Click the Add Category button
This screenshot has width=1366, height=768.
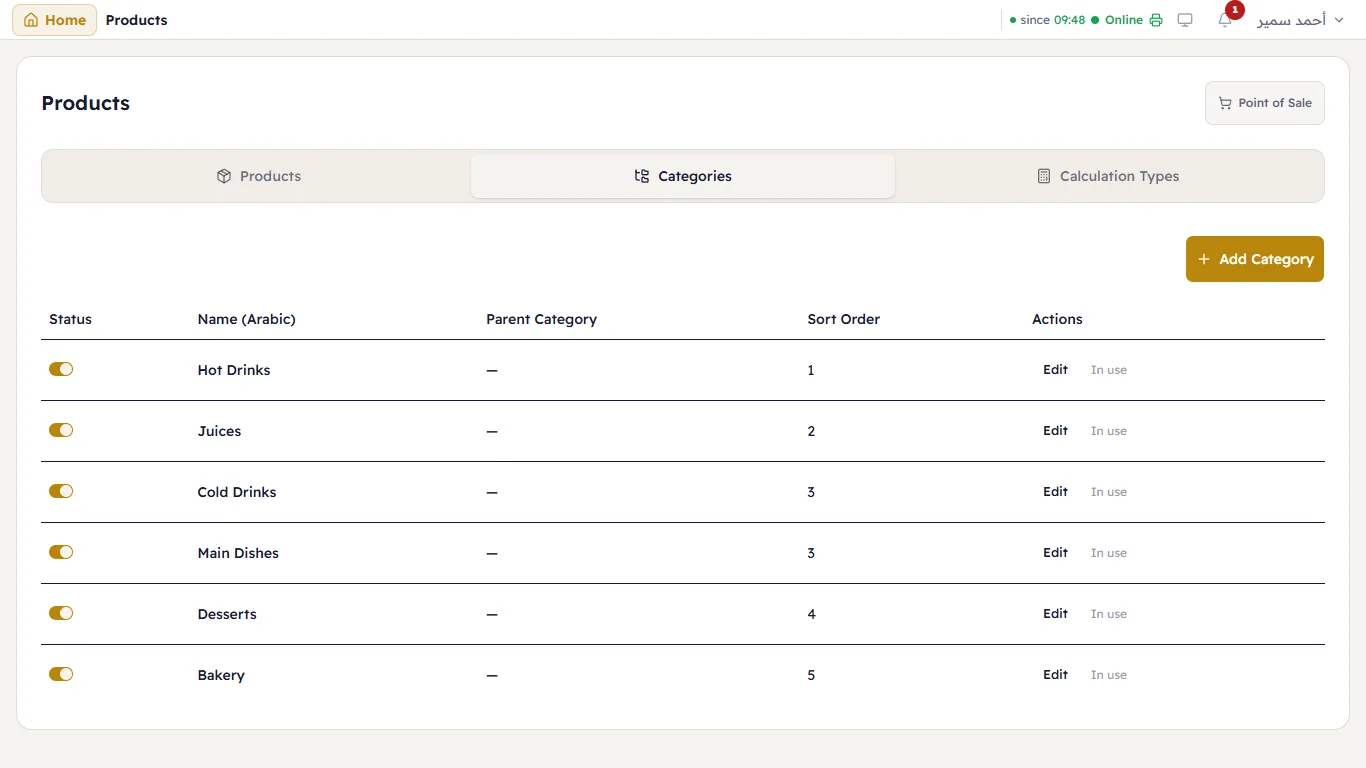1255,259
